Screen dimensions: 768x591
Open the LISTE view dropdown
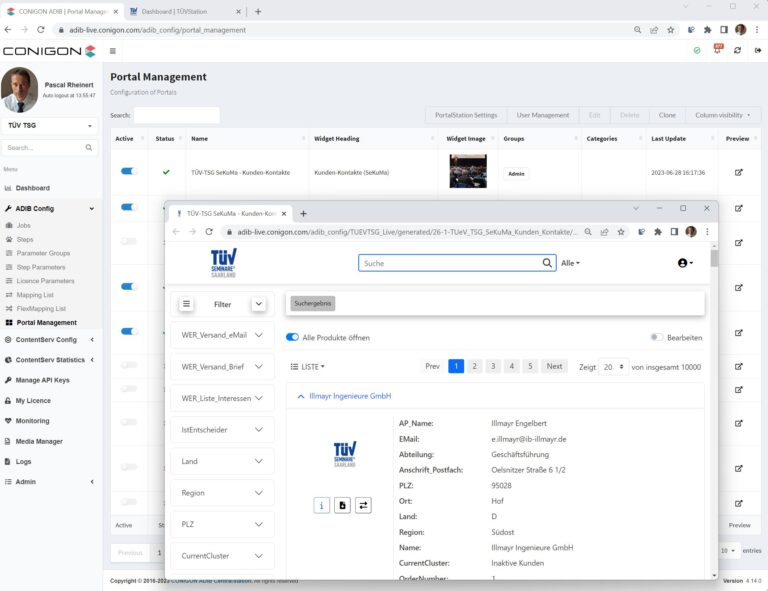coord(308,366)
